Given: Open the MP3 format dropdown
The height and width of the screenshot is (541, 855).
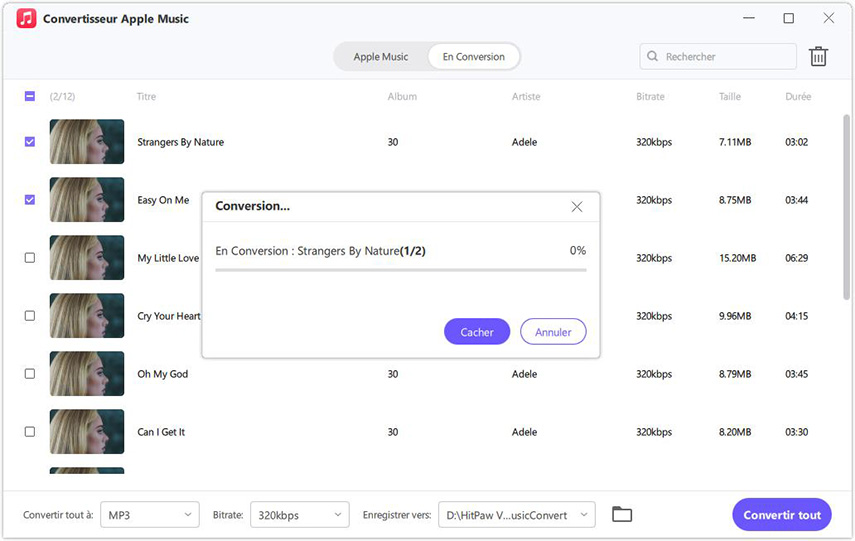Looking at the screenshot, I should (150, 515).
